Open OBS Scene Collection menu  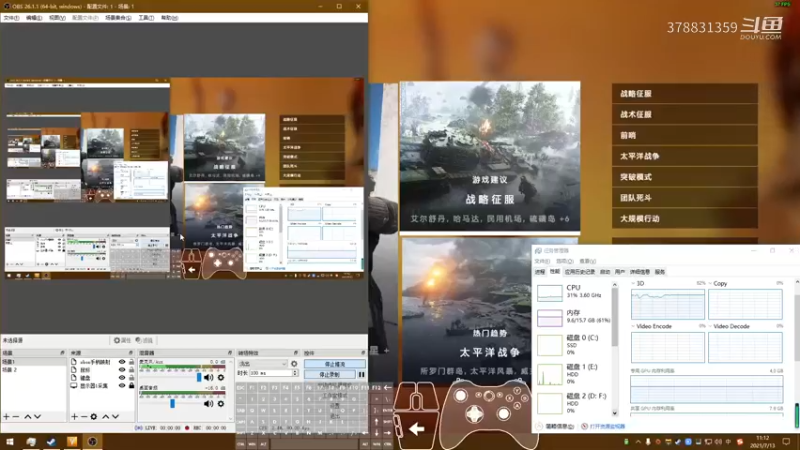click(118, 18)
